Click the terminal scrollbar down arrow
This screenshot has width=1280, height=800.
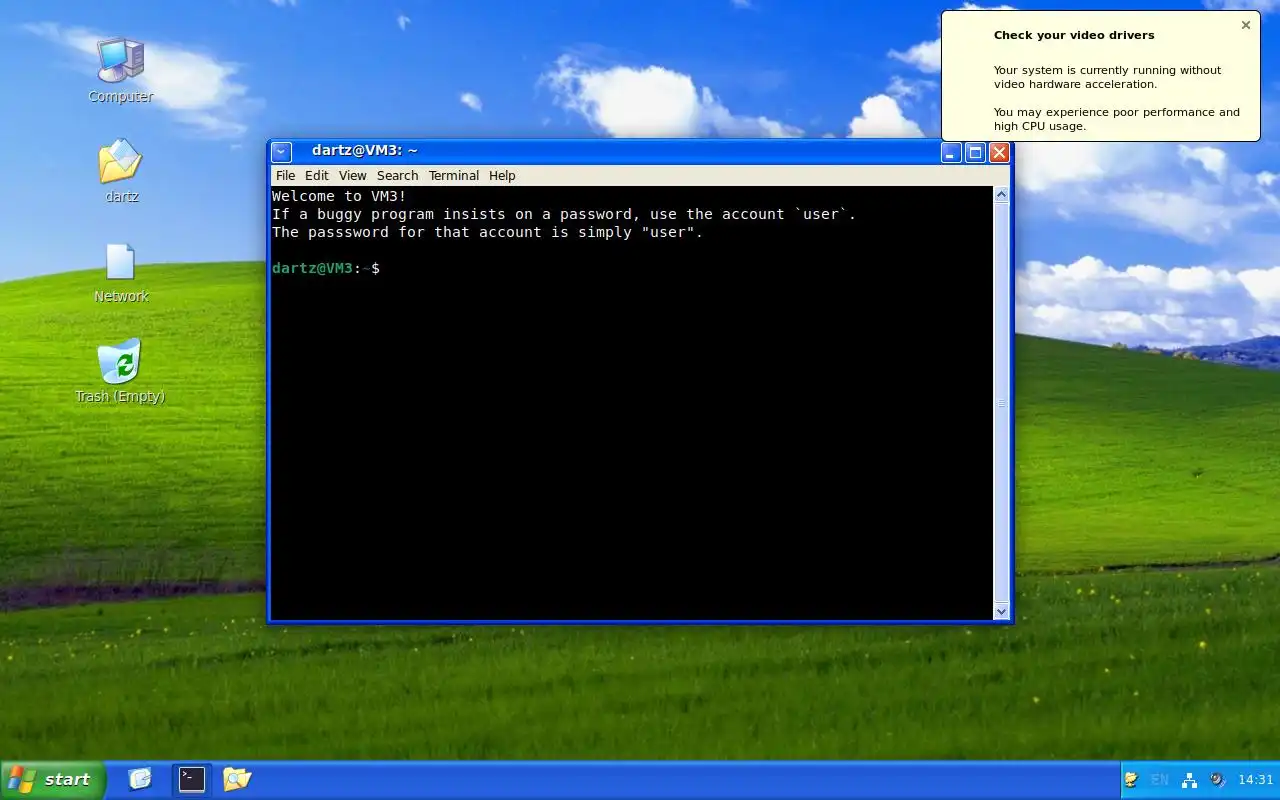coord(1001,611)
